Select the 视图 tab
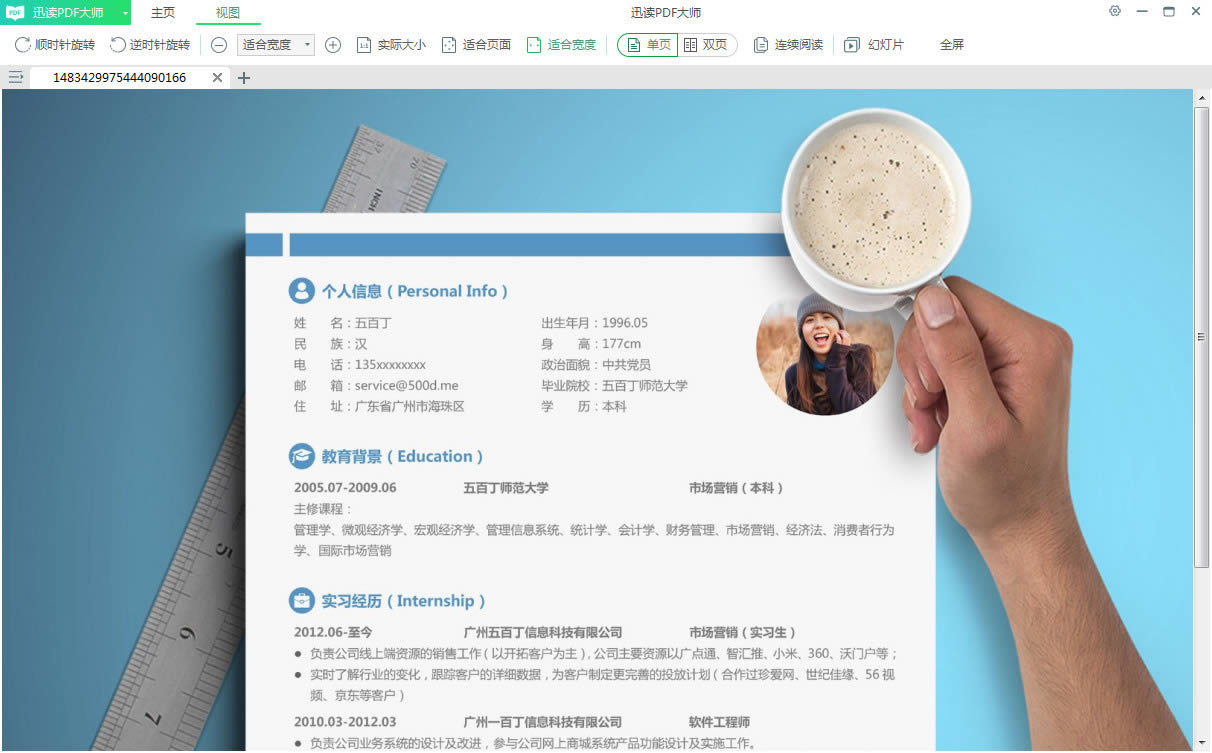Viewport: 1212px width, 753px height. 228,12
